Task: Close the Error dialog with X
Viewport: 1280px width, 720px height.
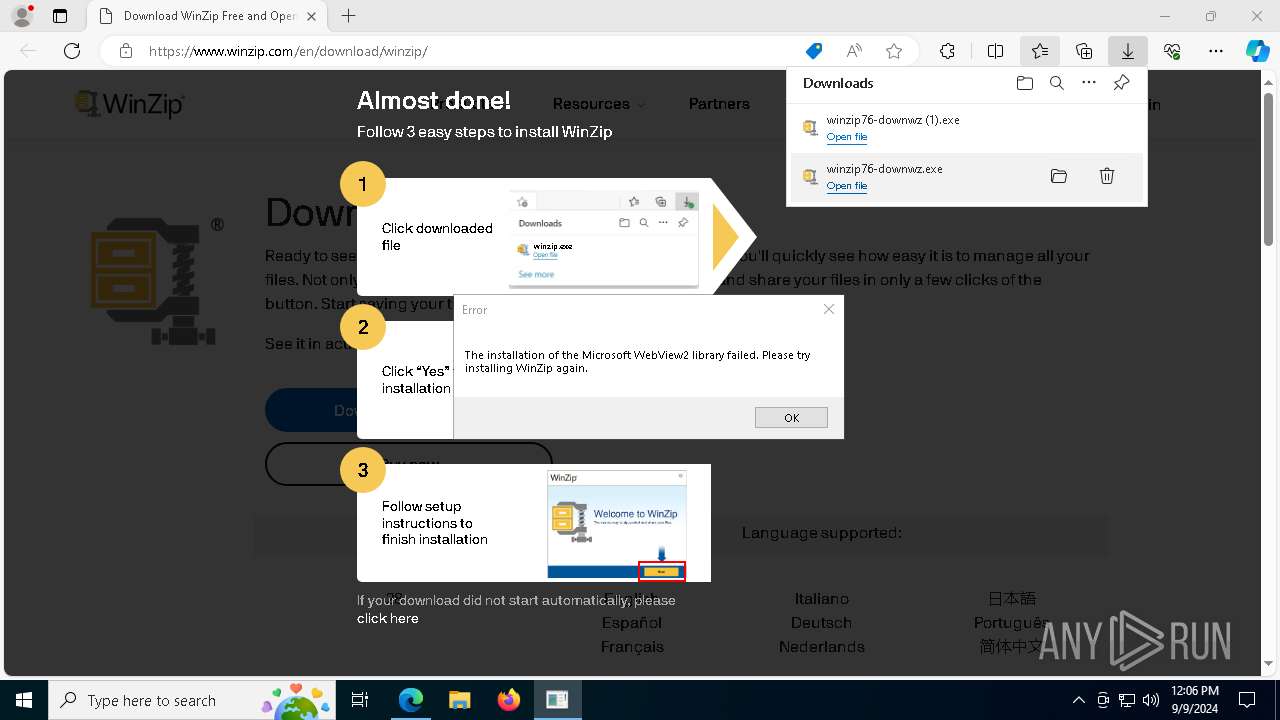Action: (x=828, y=309)
